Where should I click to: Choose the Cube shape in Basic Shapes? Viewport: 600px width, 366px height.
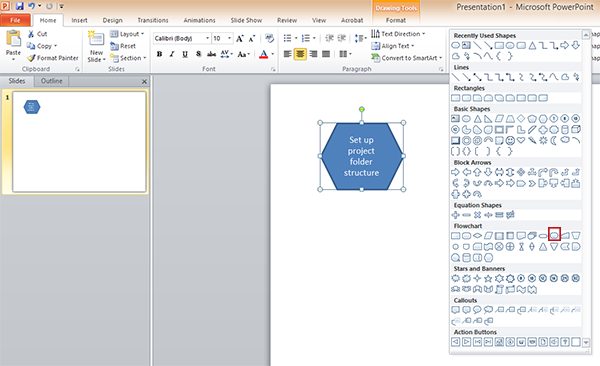coord(576,129)
